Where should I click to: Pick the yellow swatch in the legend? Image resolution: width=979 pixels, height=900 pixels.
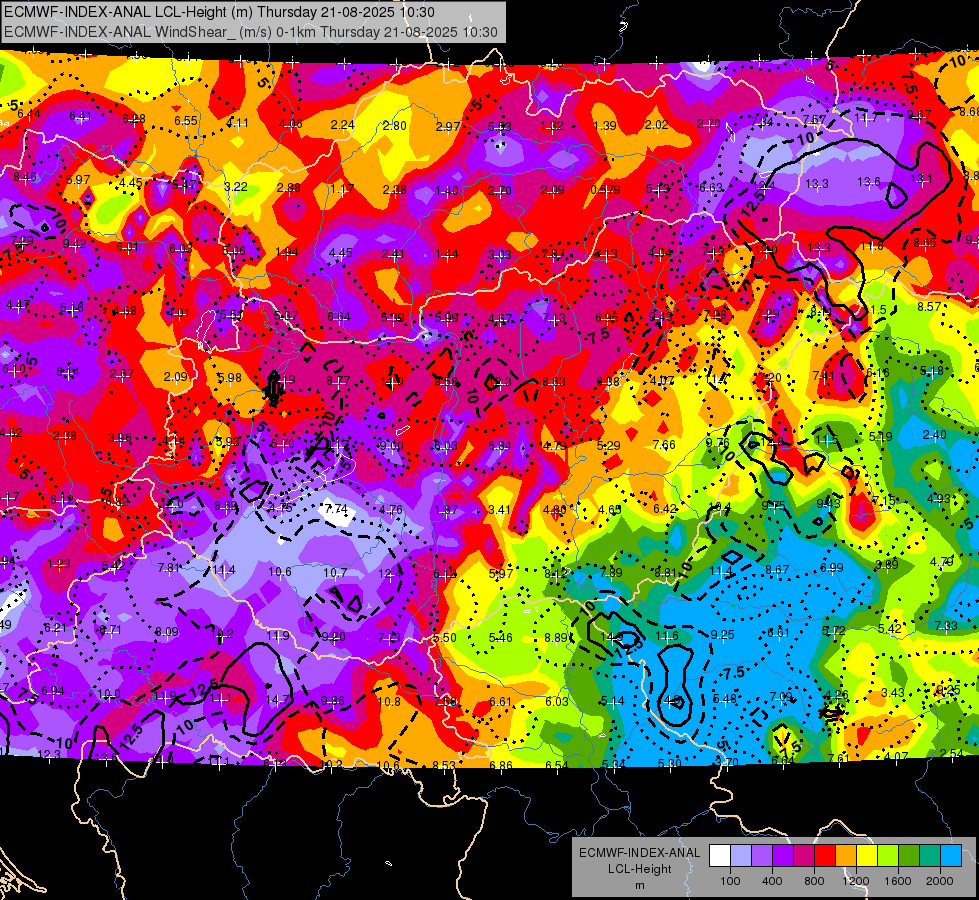867,856
